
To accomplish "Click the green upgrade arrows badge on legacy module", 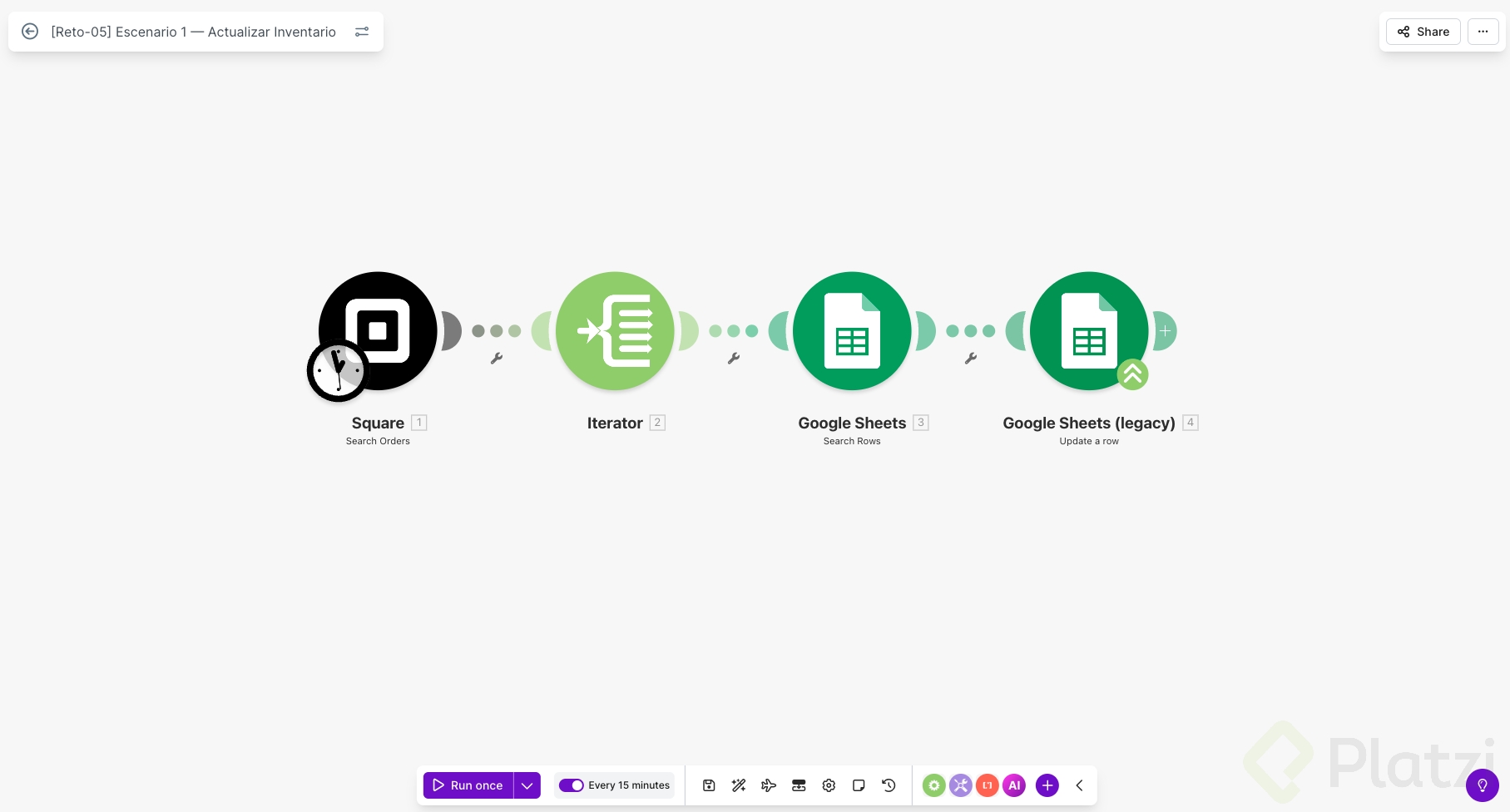I will [1132, 374].
